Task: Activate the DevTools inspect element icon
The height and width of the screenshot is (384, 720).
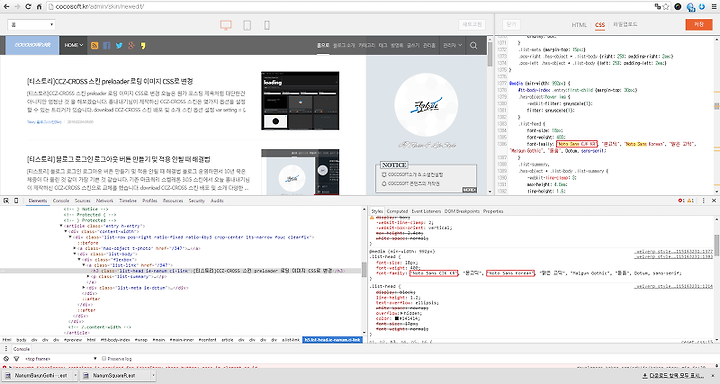Action: (x=6, y=201)
